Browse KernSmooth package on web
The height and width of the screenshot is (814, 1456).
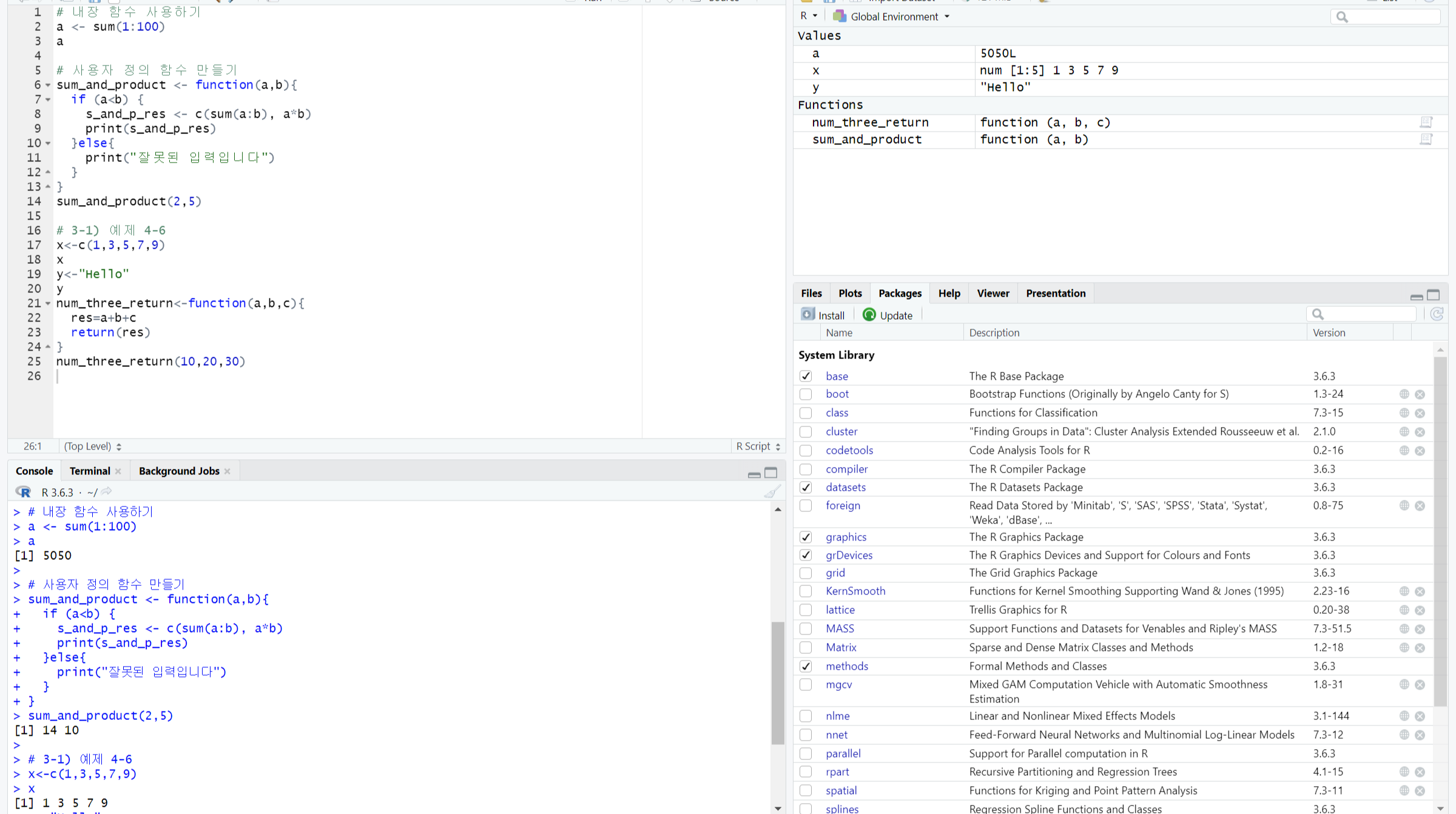pos(1404,591)
